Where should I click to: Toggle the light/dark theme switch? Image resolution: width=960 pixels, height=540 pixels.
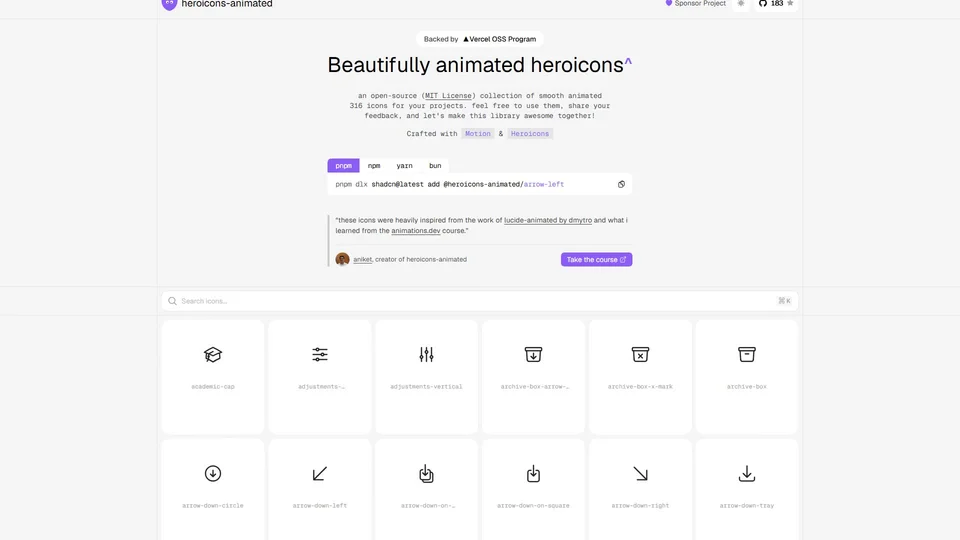pos(741,4)
